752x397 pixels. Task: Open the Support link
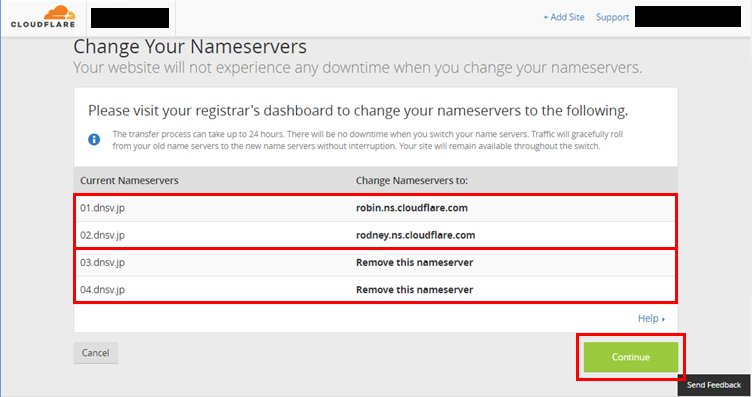coord(612,17)
